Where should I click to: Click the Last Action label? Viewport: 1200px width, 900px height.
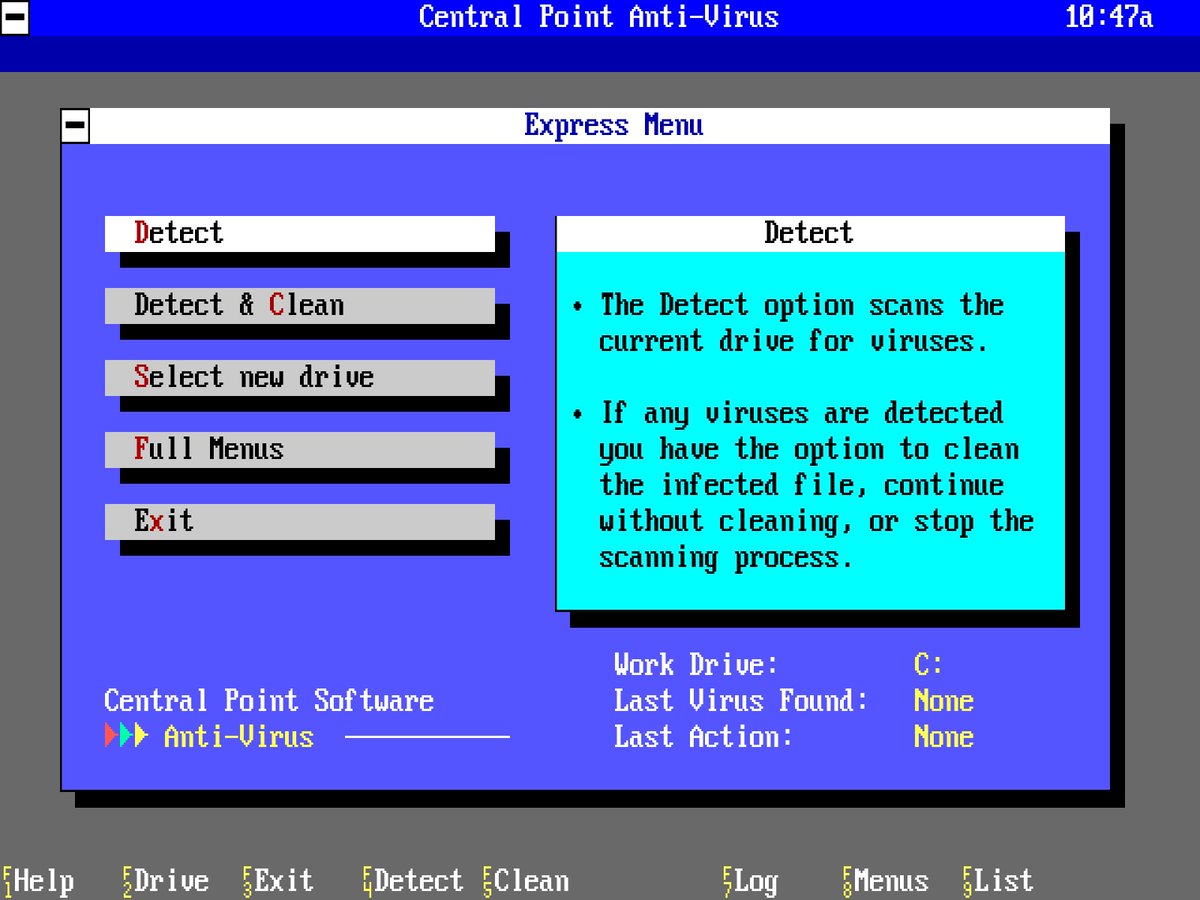tap(704, 737)
